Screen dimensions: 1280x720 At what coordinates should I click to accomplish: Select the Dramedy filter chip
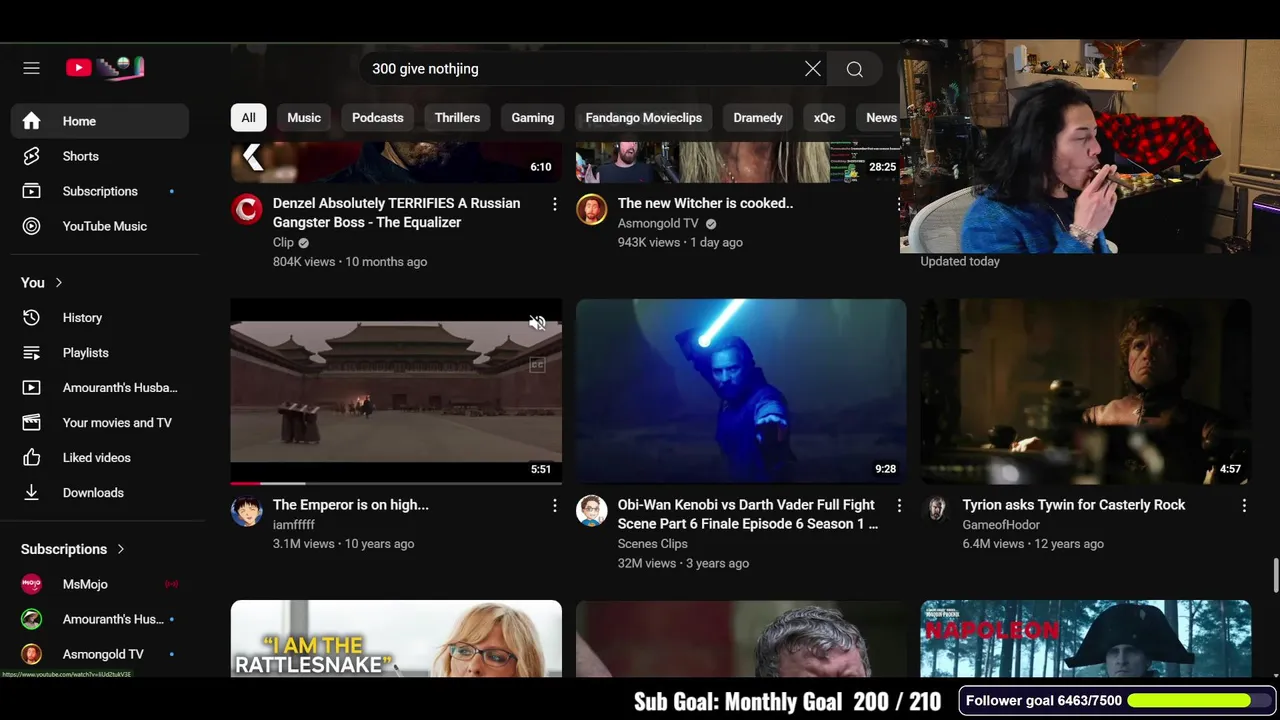(x=758, y=118)
